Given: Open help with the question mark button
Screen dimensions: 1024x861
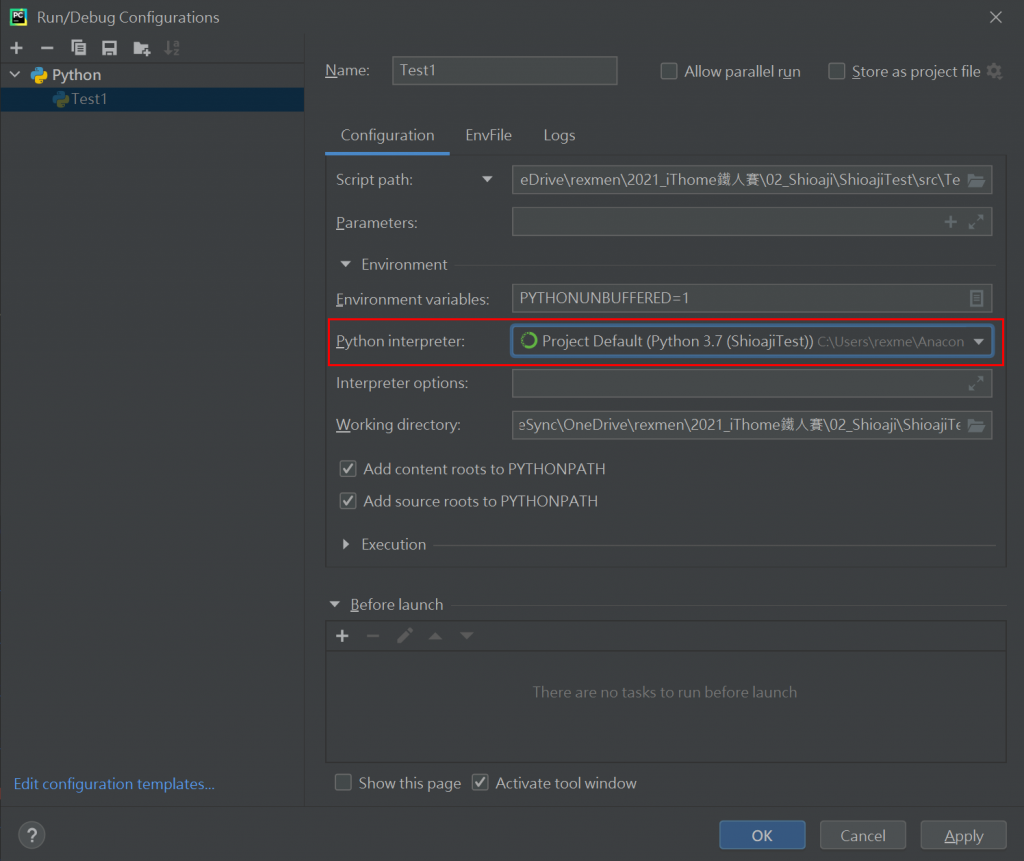Looking at the screenshot, I should click(31, 835).
